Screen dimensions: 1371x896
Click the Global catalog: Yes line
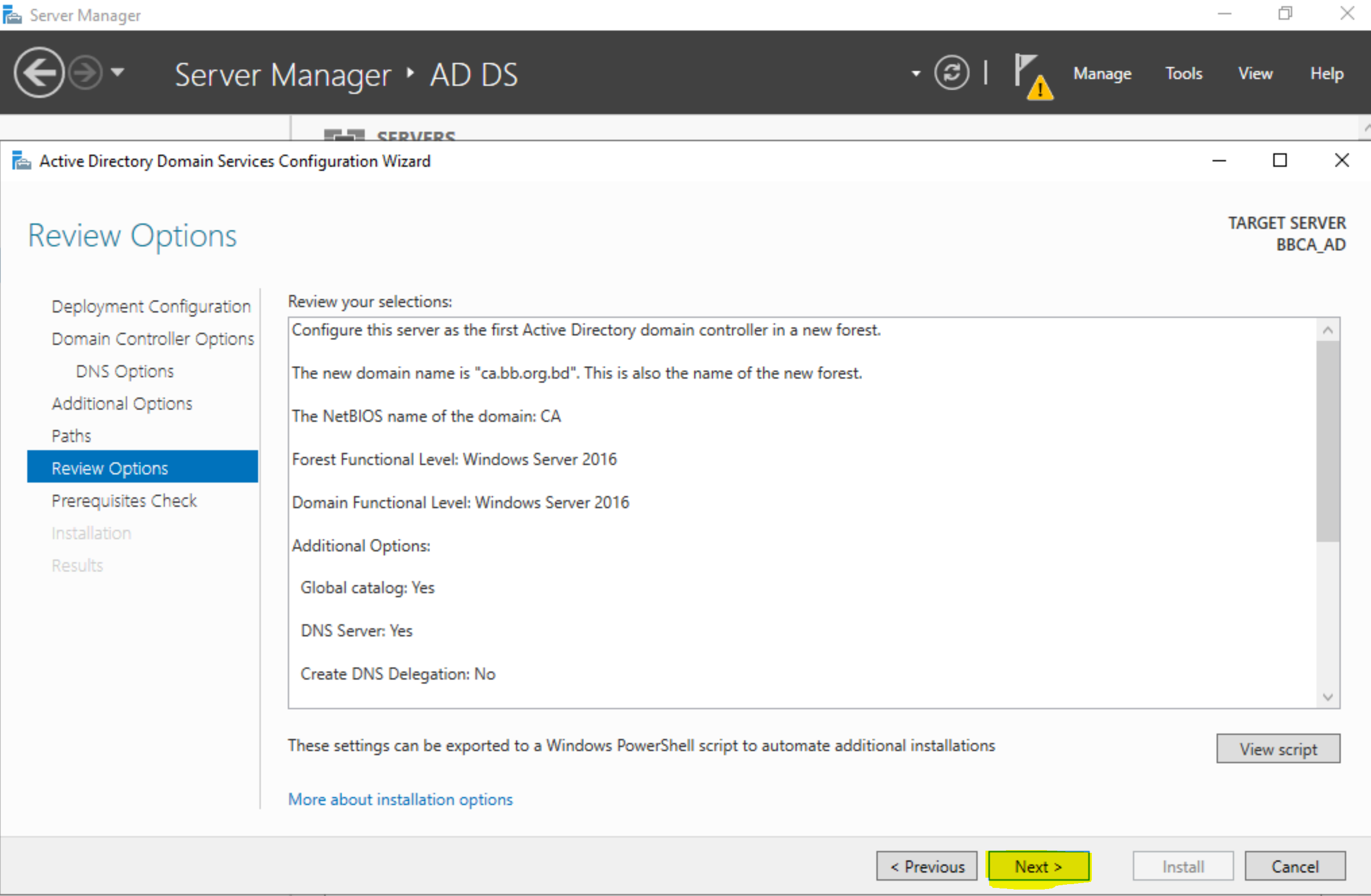(368, 587)
